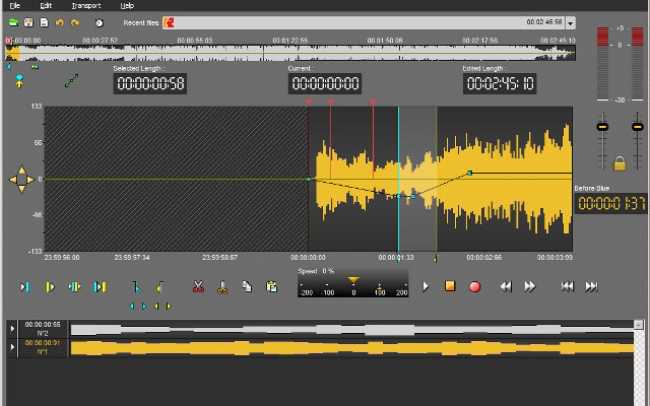Start recording with the red button
This screenshot has width=650, height=406.
(474, 287)
